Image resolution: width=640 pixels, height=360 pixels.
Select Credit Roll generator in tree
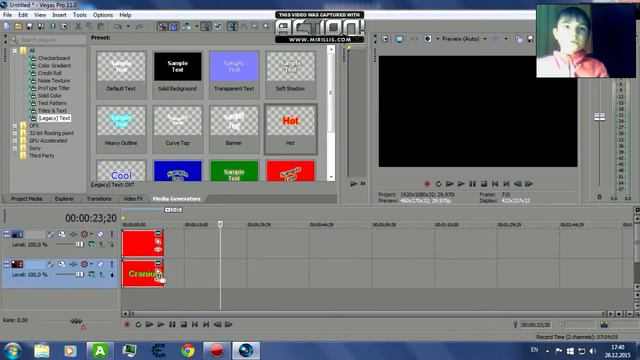point(49,73)
